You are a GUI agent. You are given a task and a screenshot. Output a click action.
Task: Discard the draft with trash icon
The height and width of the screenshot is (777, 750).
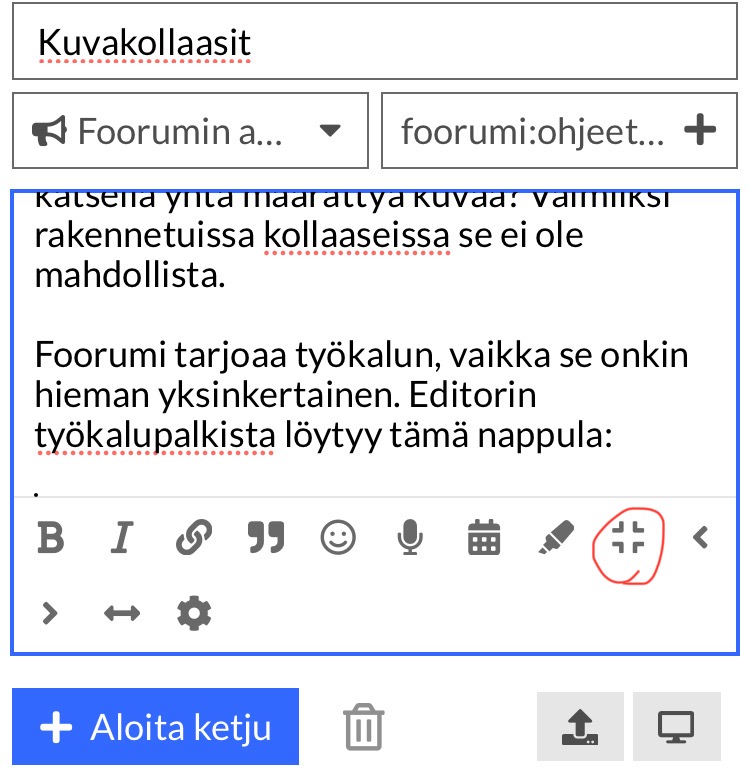coord(364,726)
